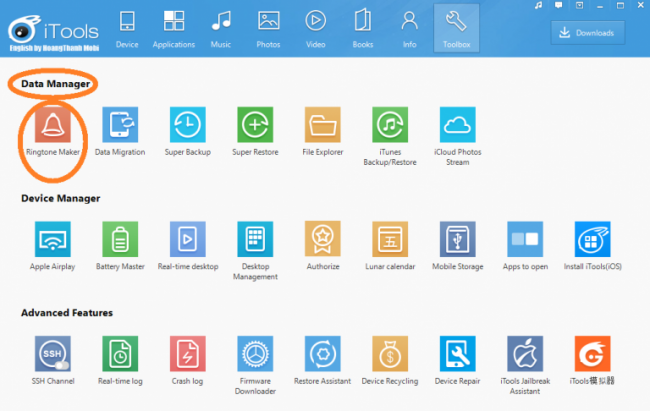Select Apps to open
650x411 pixels.
525,239
